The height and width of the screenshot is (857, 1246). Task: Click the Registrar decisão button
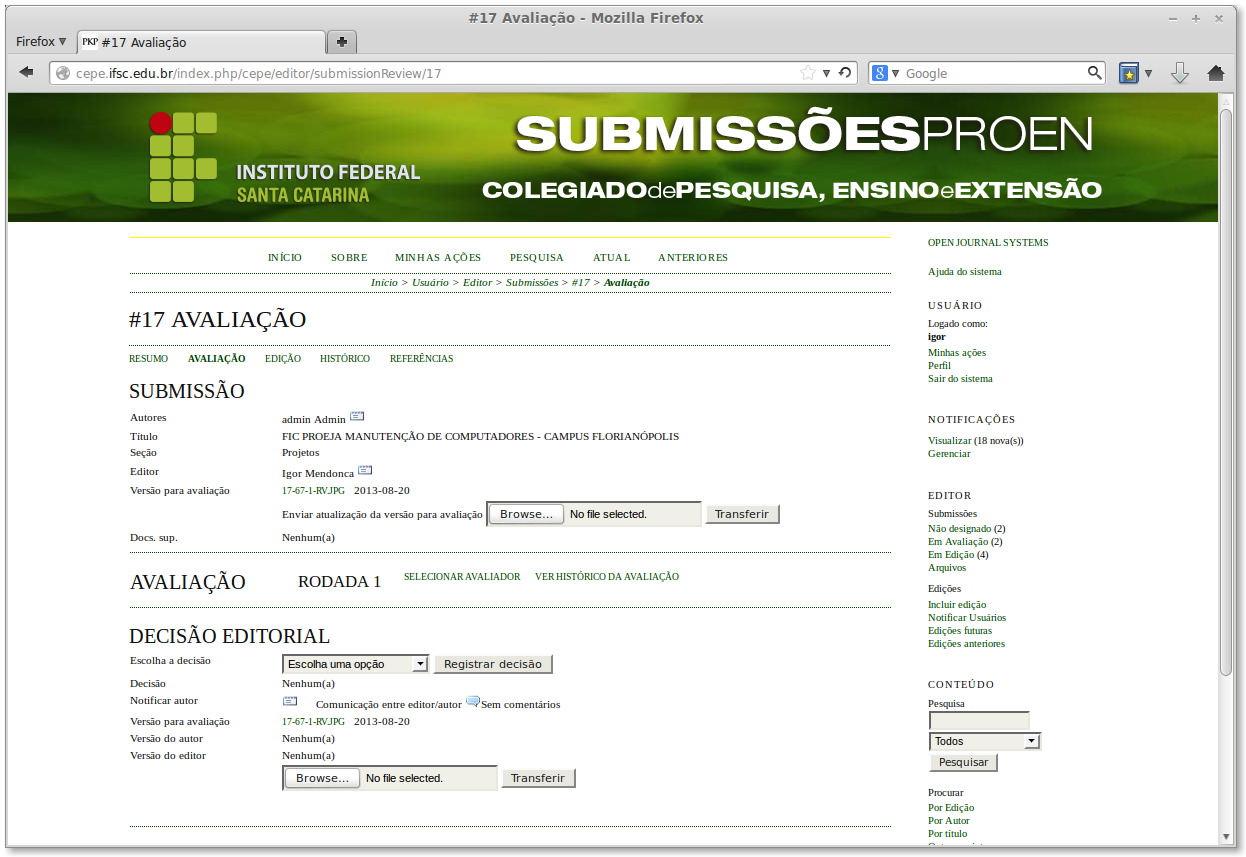click(x=493, y=664)
